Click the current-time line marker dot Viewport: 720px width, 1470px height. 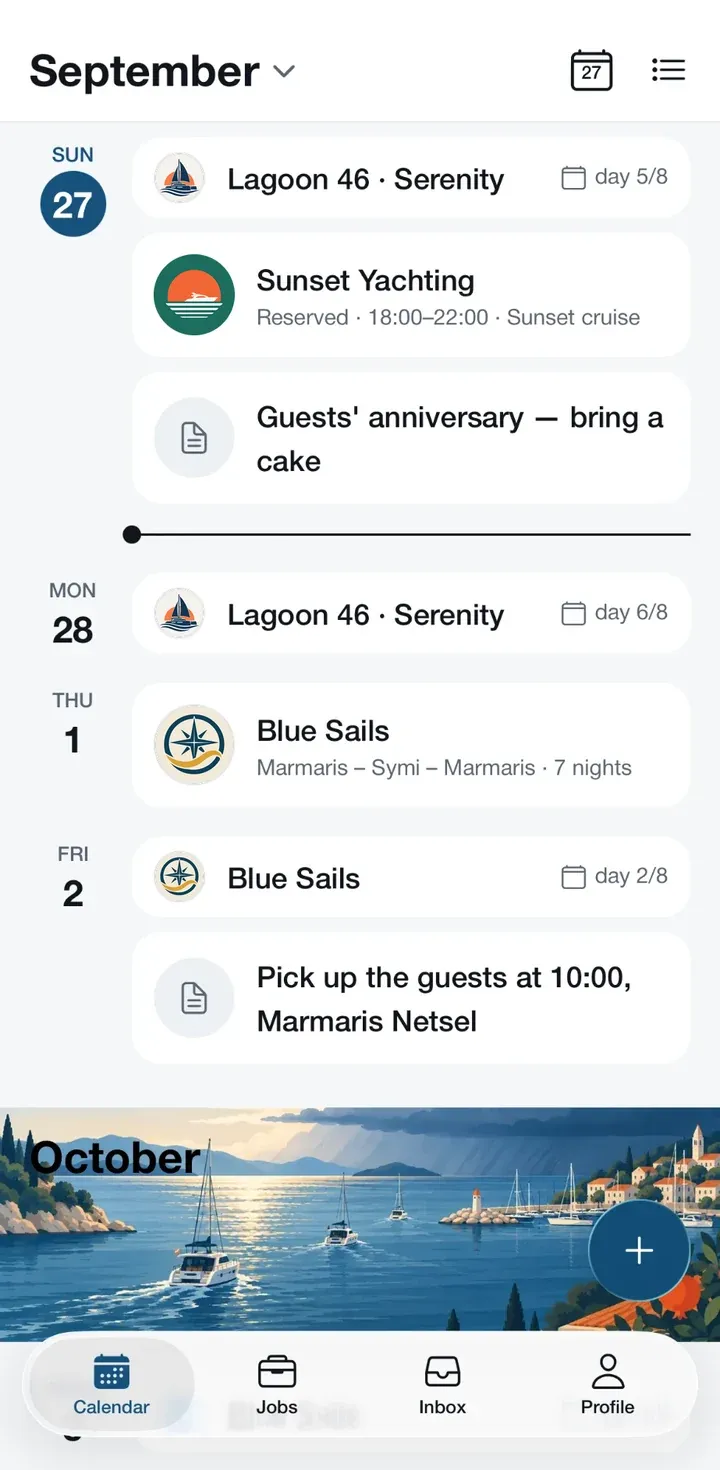click(132, 535)
